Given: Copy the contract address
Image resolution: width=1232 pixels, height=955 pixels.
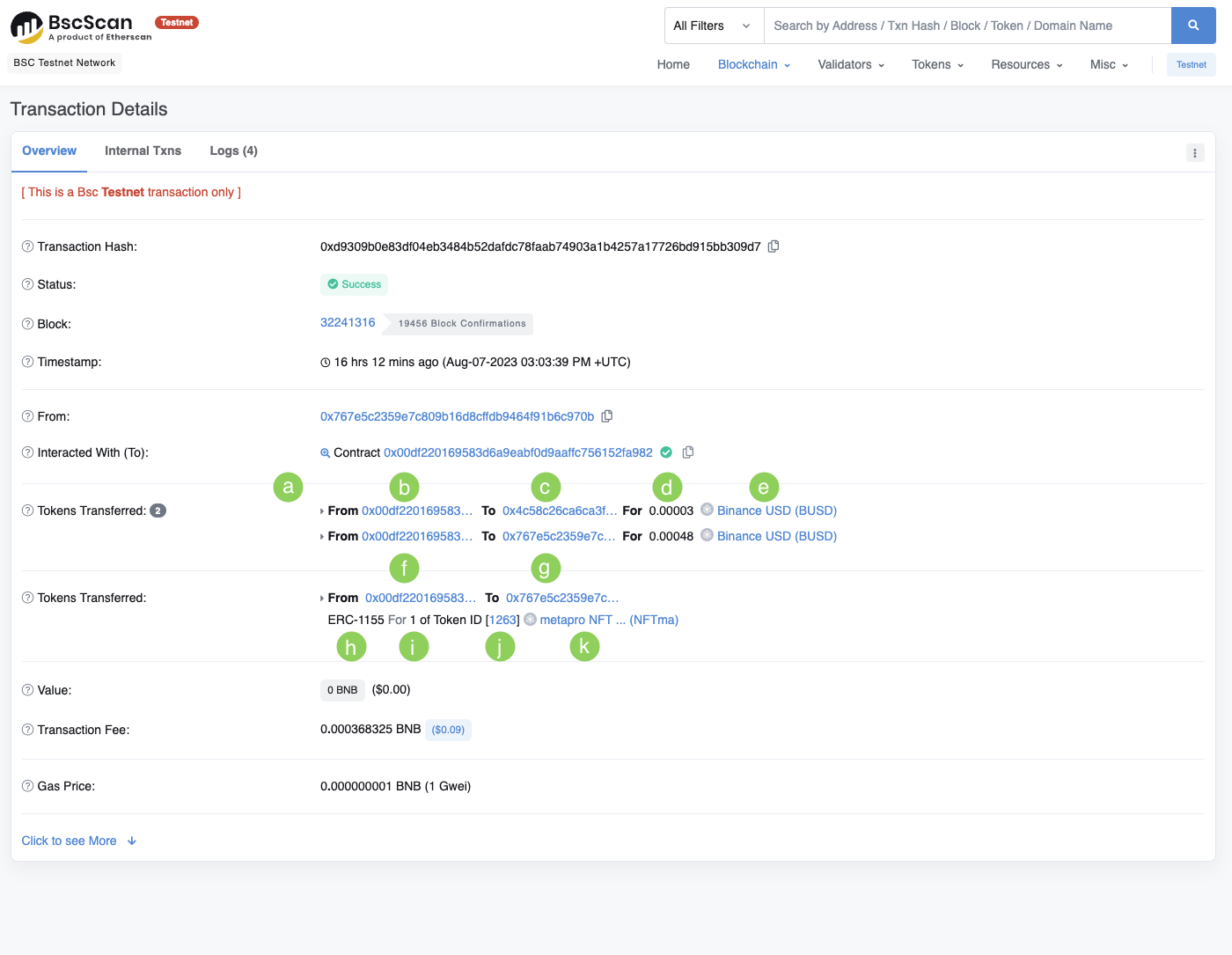Looking at the screenshot, I should tap(688, 452).
